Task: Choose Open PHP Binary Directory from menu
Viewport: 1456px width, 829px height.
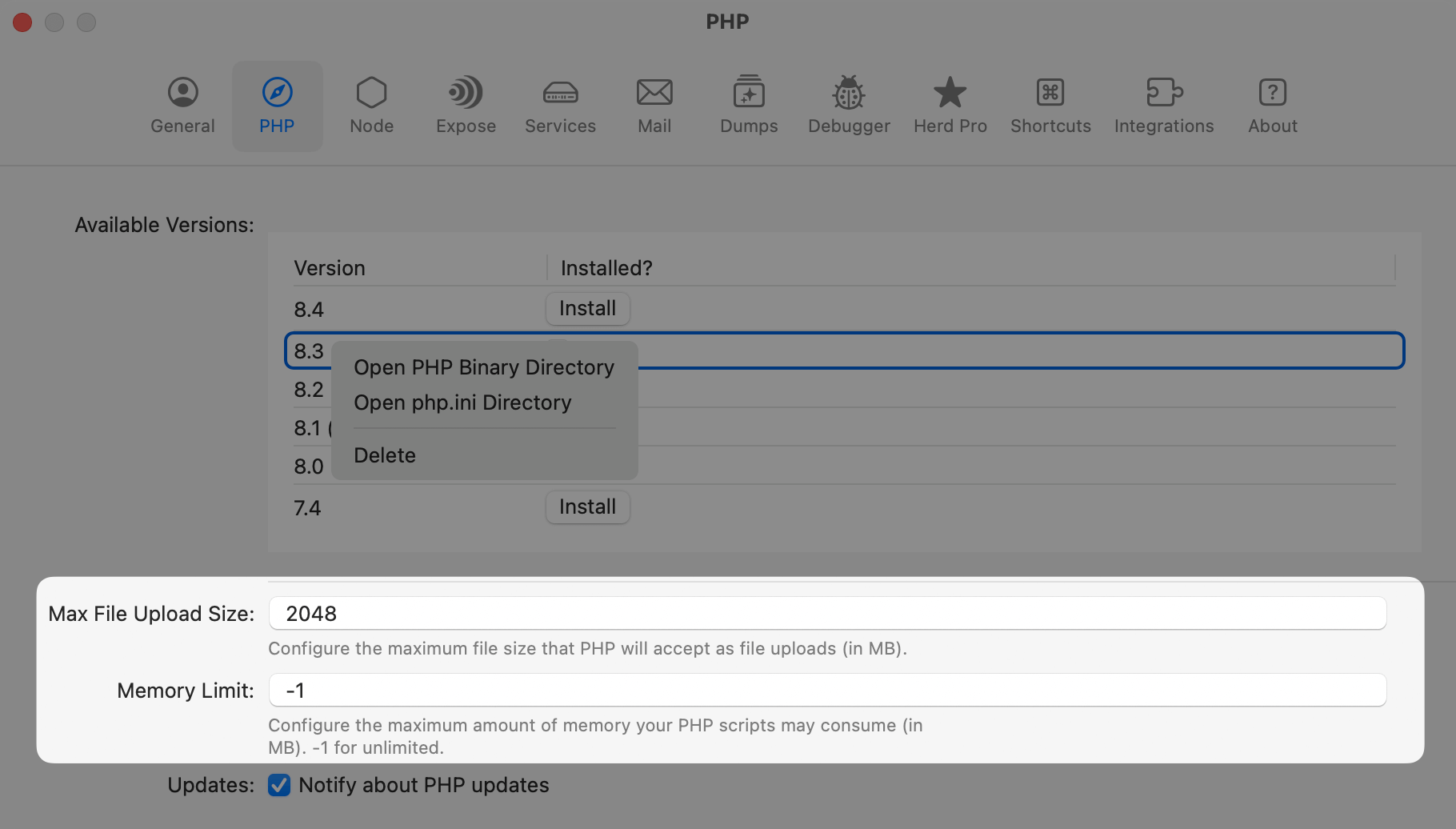Action: point(483,367)
